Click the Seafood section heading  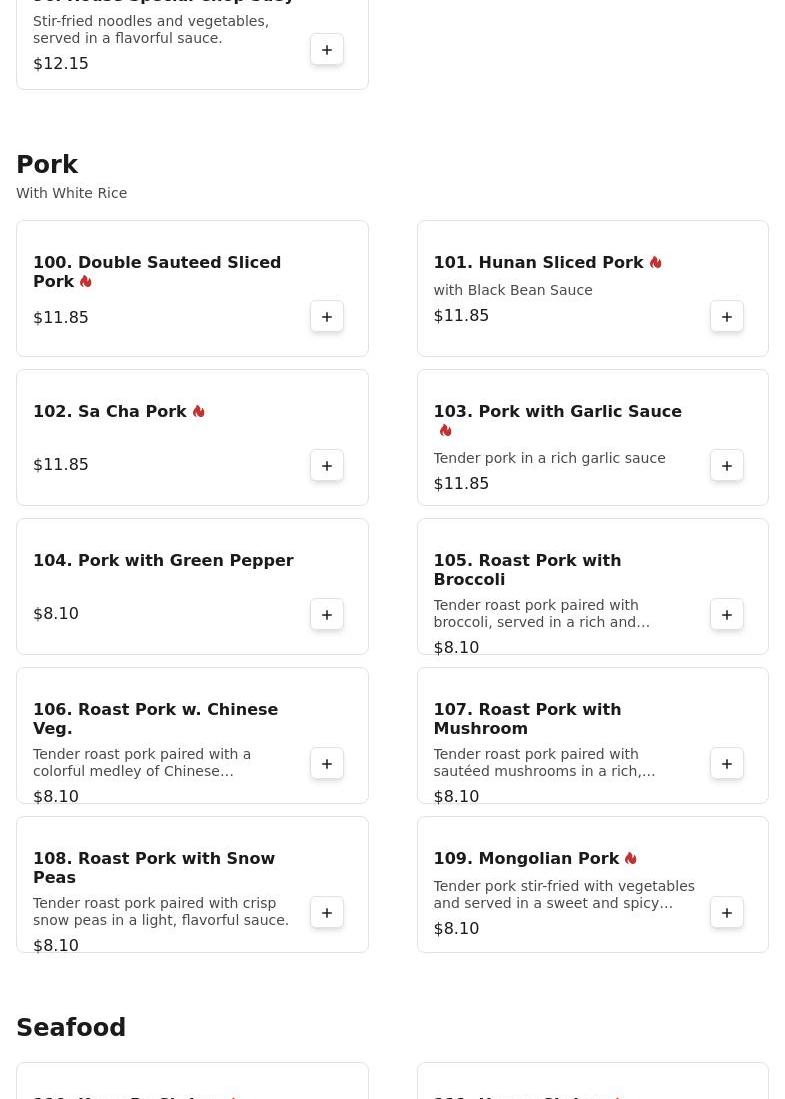coord(71,1028)
